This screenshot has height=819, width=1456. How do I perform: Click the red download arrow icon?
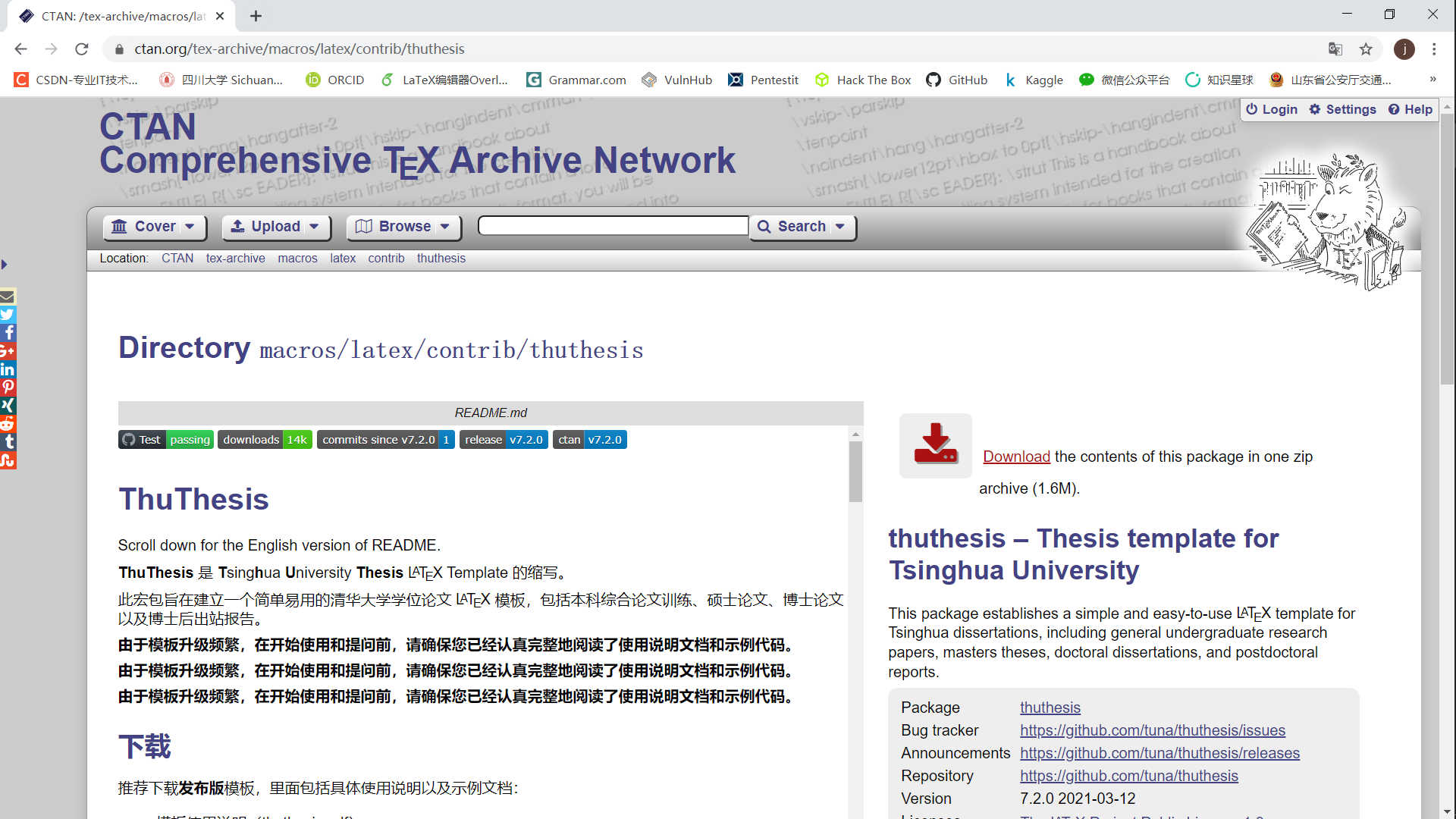point(935,446)
